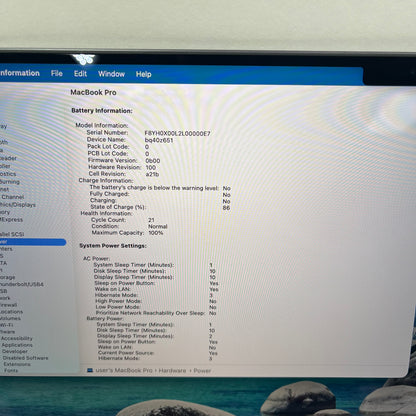The image size is (416, 416).
Task: Open the Help menu
Action: tap(144, 74)
